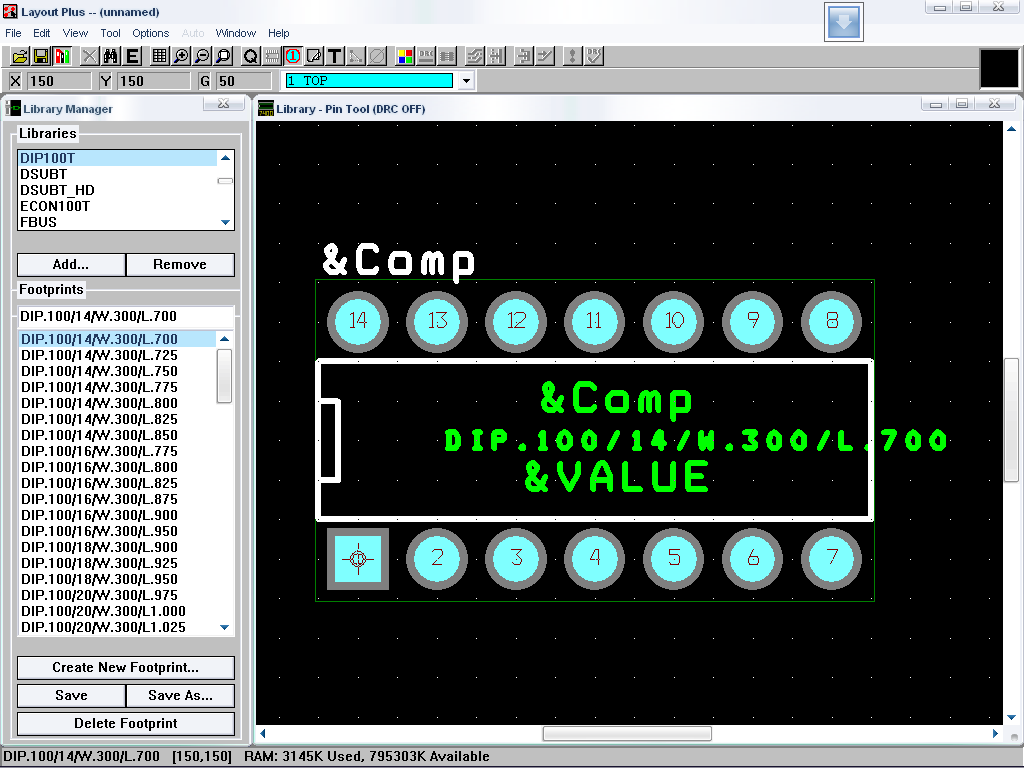The height and width of the screenshot is (768, 1024).
Task: Click the cyan 1 TOP layer color field
Action: (x=369, y=81)
